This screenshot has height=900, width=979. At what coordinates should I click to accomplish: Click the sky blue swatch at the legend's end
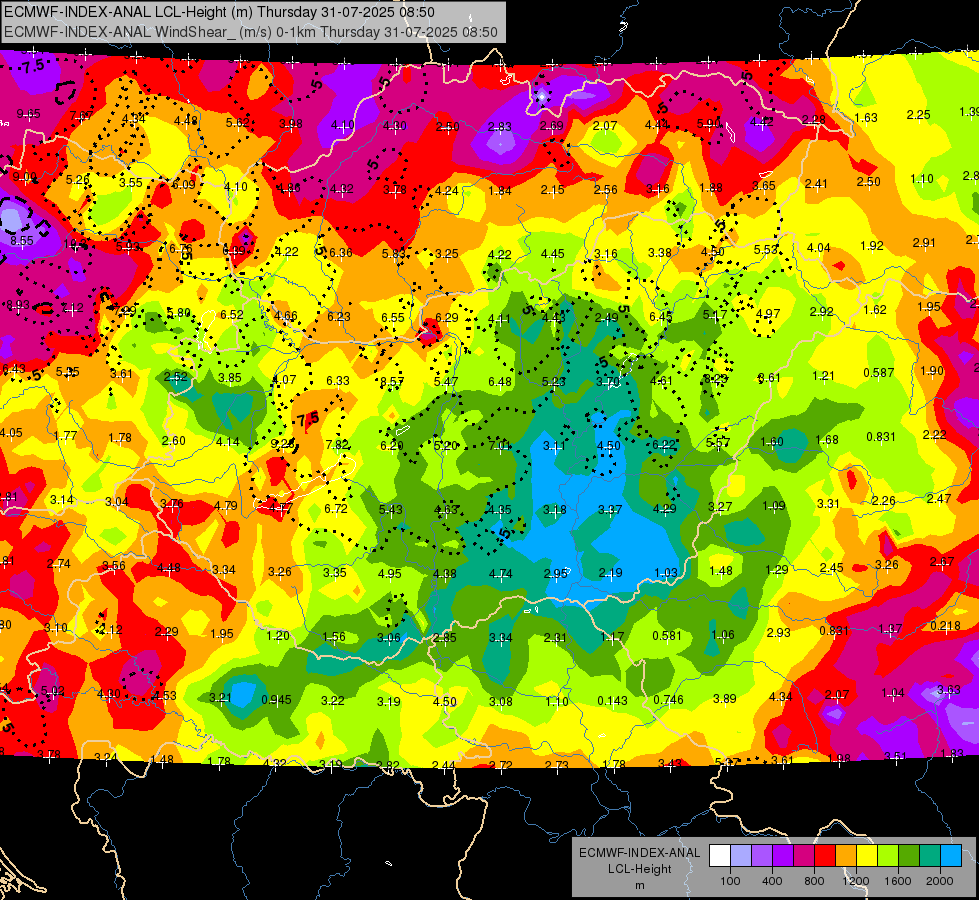[x=952, y=855]
